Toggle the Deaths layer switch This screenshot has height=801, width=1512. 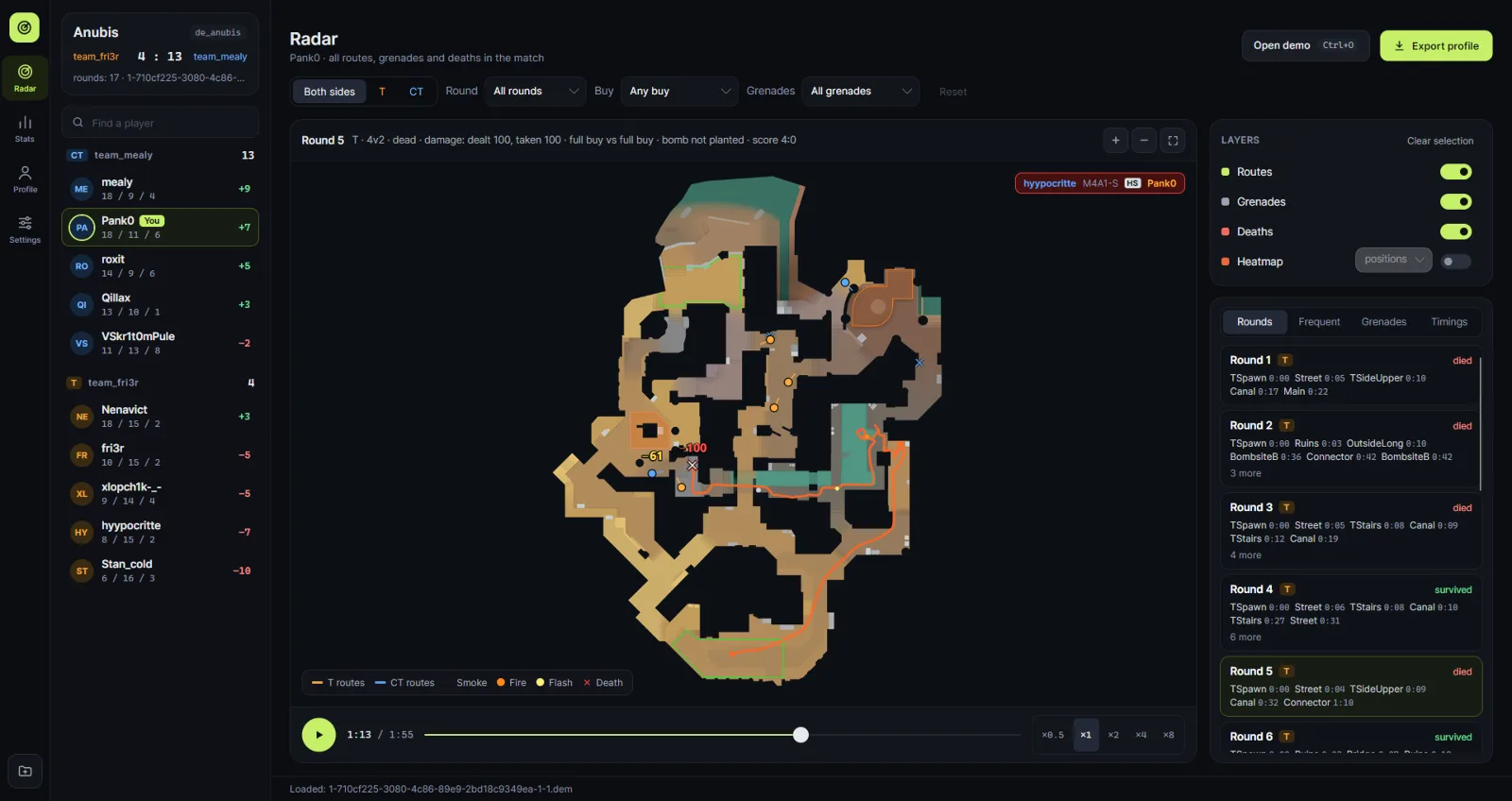(1455, 231)
